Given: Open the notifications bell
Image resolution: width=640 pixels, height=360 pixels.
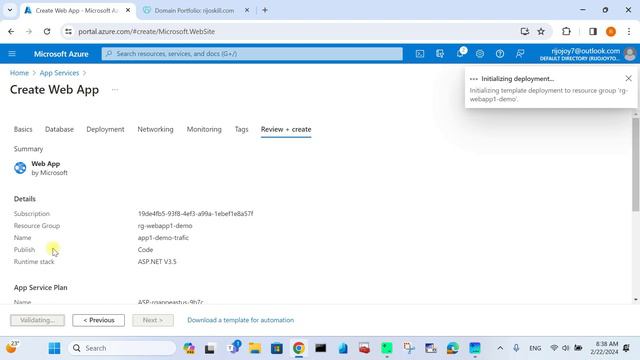Looking at the screenshot, I should pos(460,53).
